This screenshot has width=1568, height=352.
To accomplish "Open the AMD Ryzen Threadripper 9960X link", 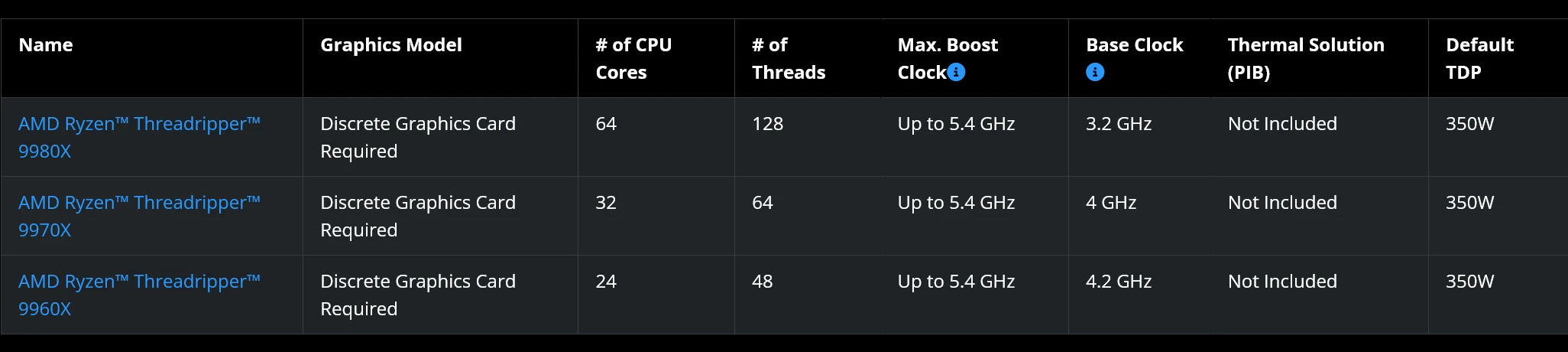I will click(x=139, y=295).
